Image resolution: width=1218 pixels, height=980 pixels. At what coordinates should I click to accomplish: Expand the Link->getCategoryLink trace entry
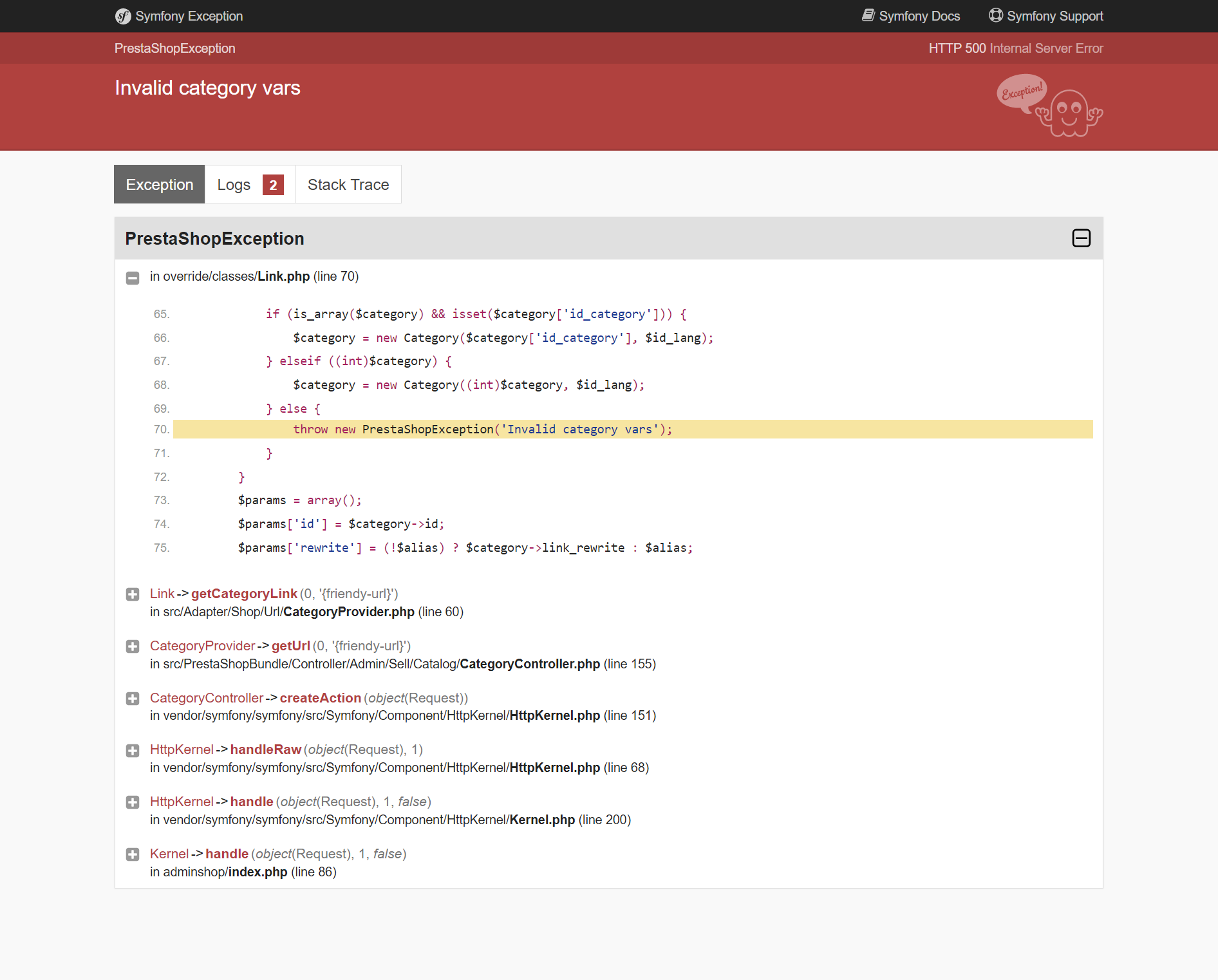point(133,594)
